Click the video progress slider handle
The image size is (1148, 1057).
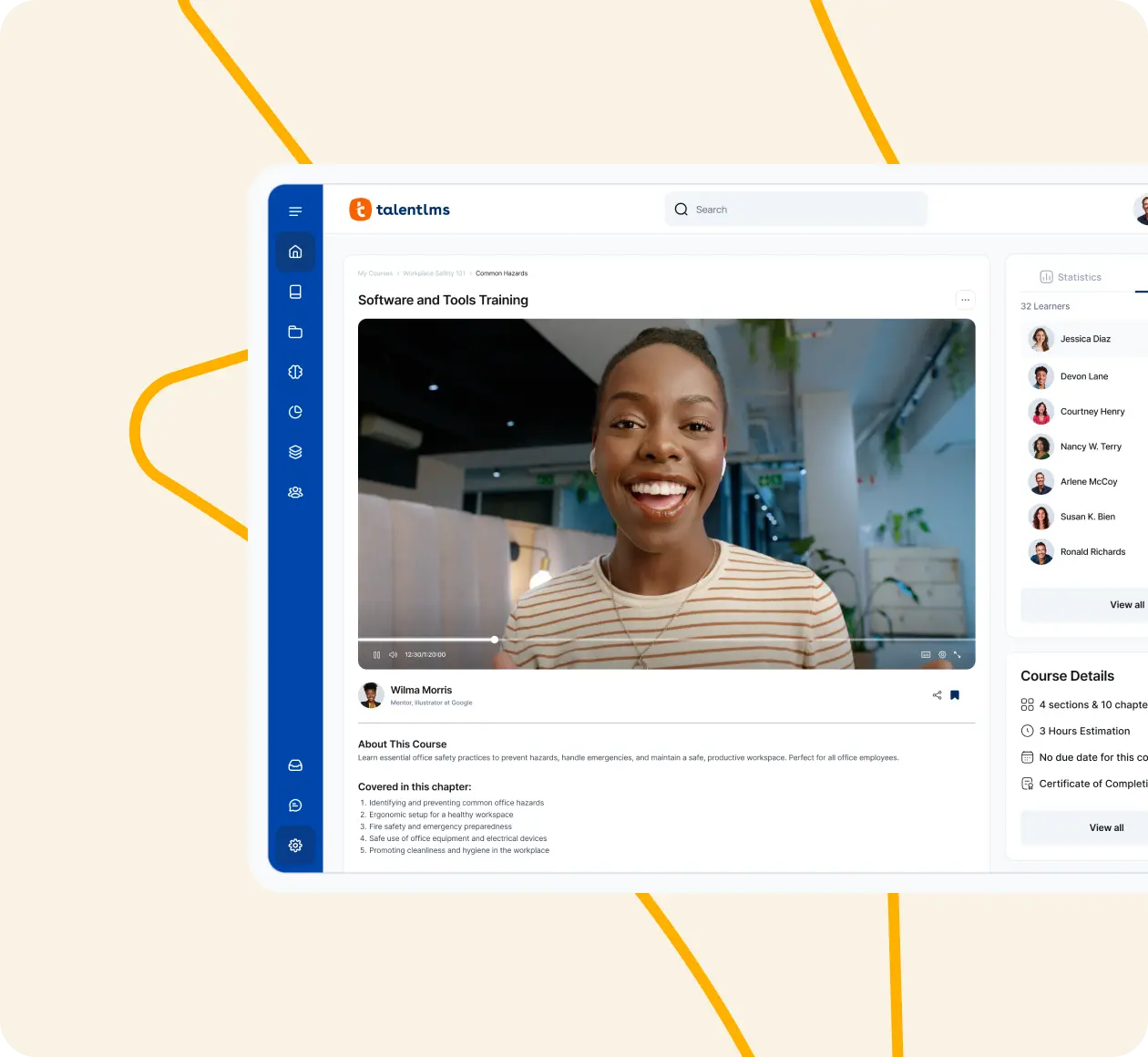pyautogui.click(x=495, y=640)
